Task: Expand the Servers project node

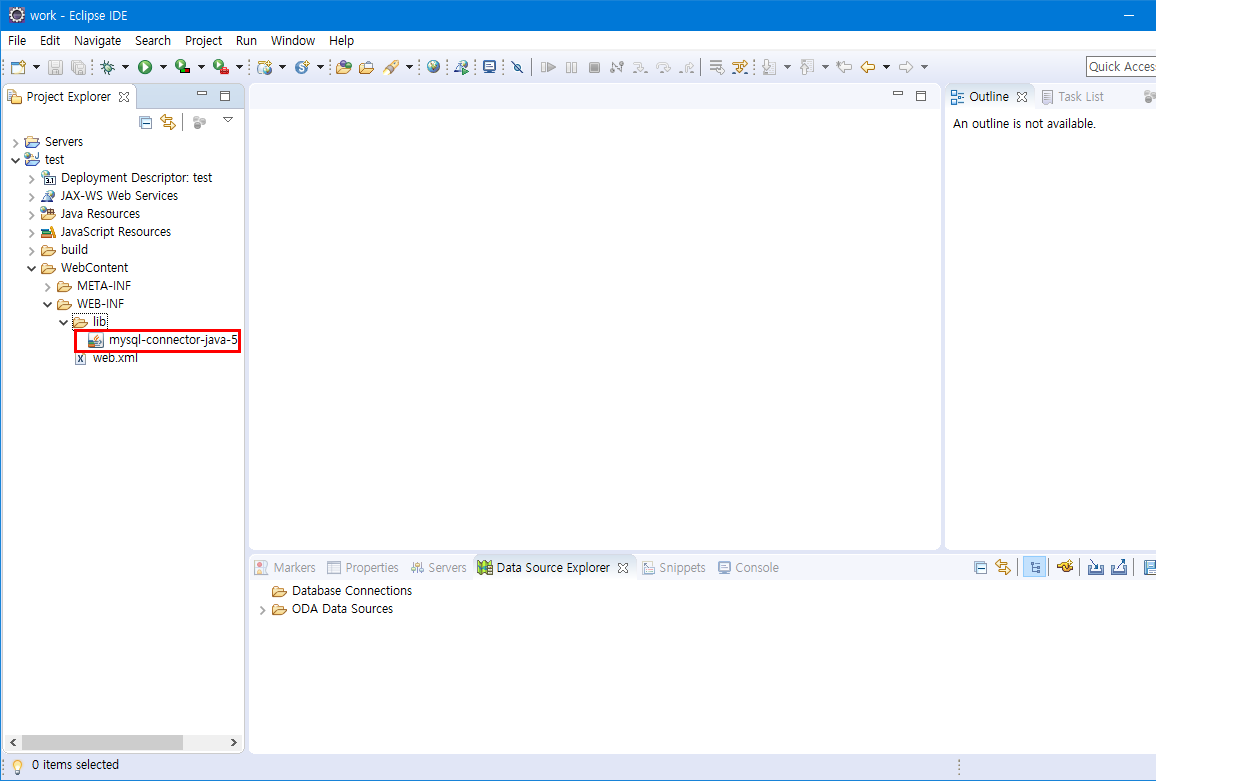Action: coord(15,143)
